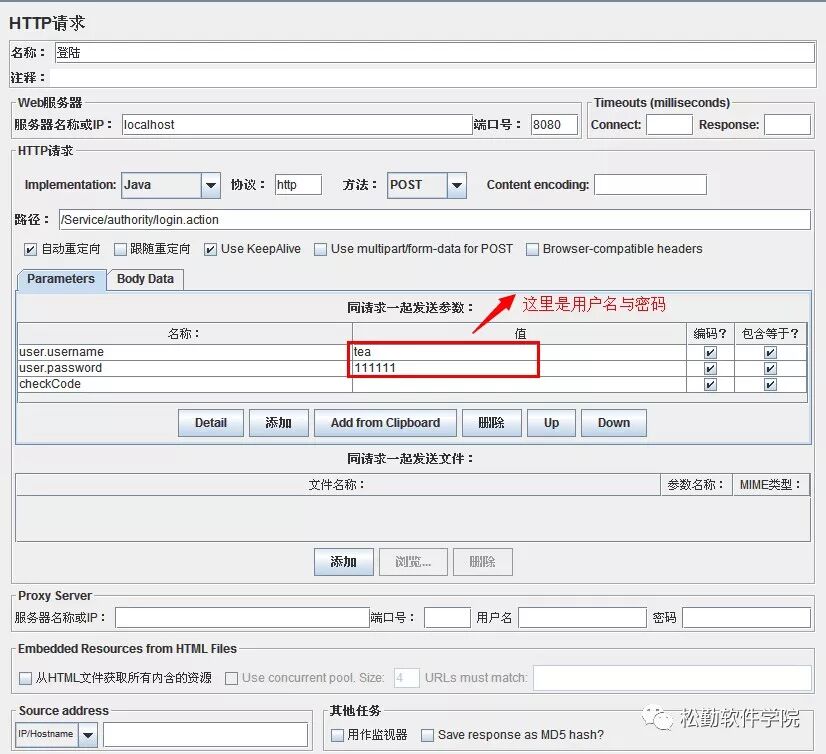Click the concurrent pool Size field
Image resolution: width=826 pixels, height=754 pixels.
pos(406,678)
